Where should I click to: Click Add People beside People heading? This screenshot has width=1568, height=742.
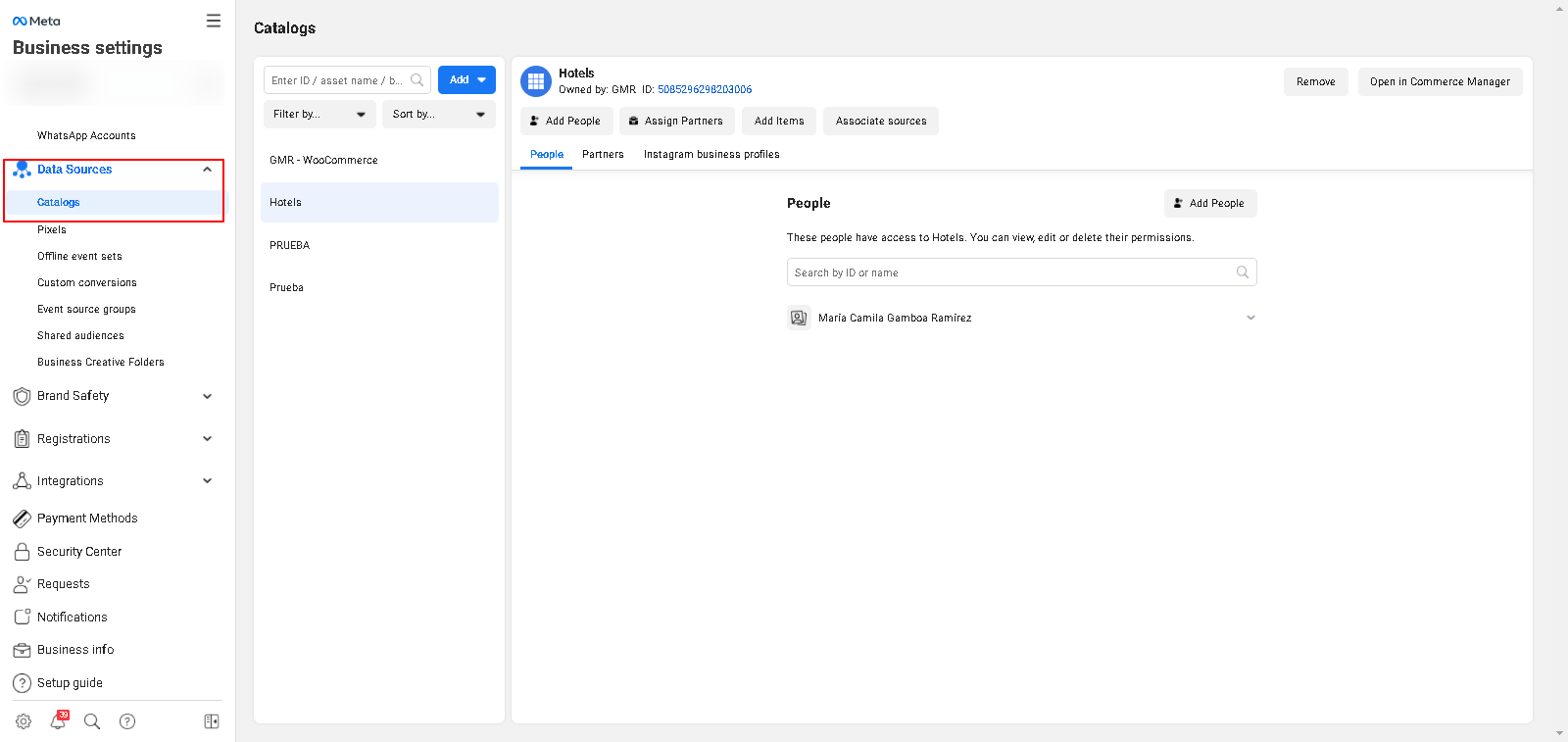coord(1210,204)
